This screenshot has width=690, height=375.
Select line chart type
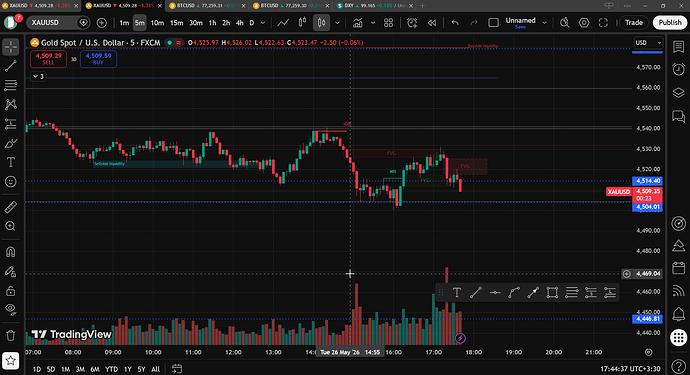point(283,22)
